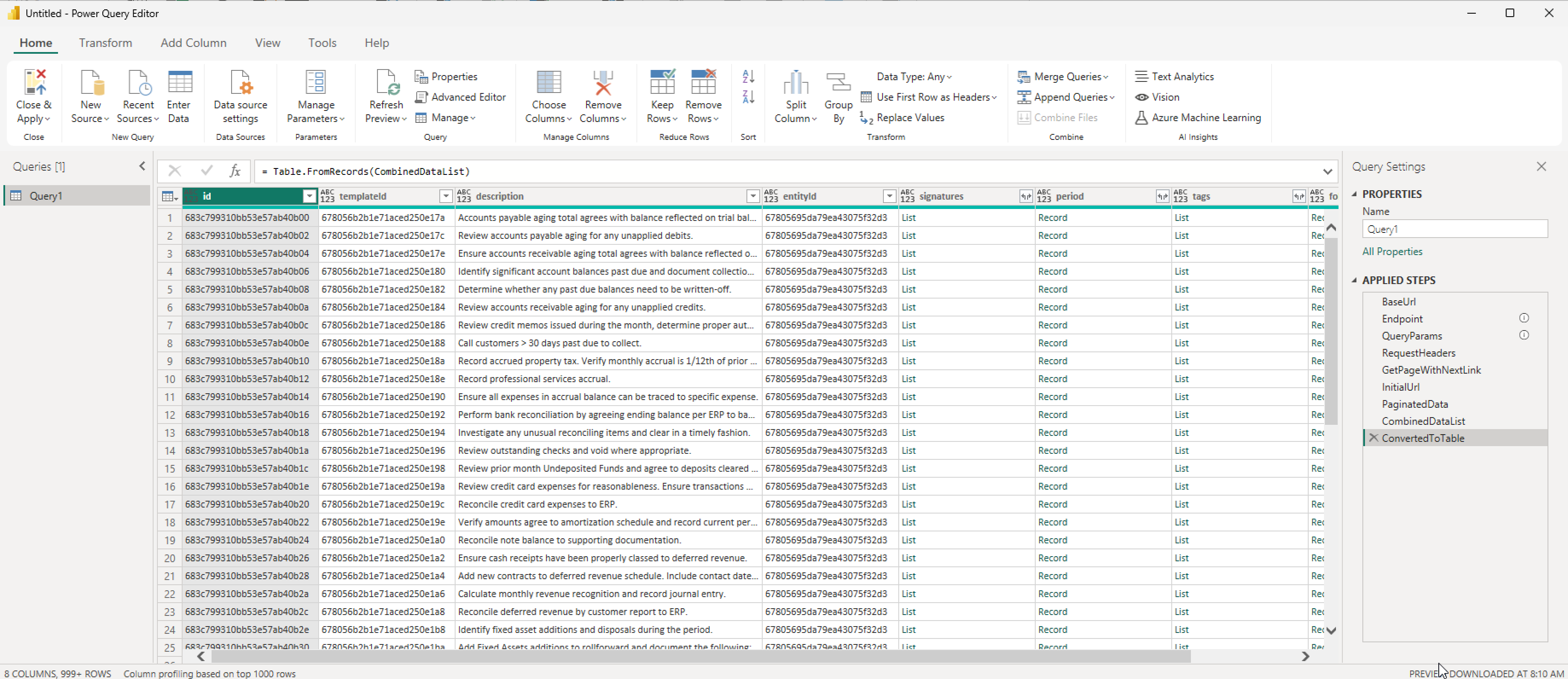Open Vision AI insight
This screenshot has width=1568, height=679.
(x=1157, y=97)
